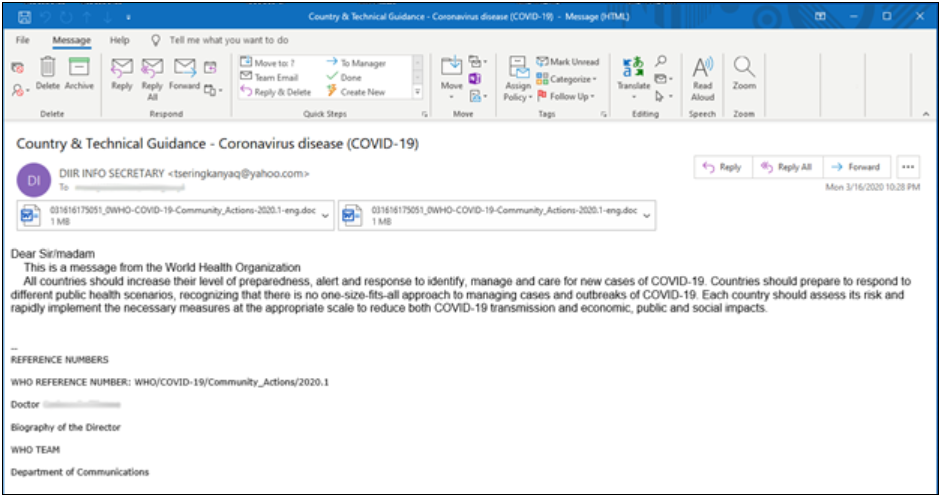Click the DI sender avatar circle
Image resolution: width=942 pixels, height=496 pixels.
click(x=34, y=180)
